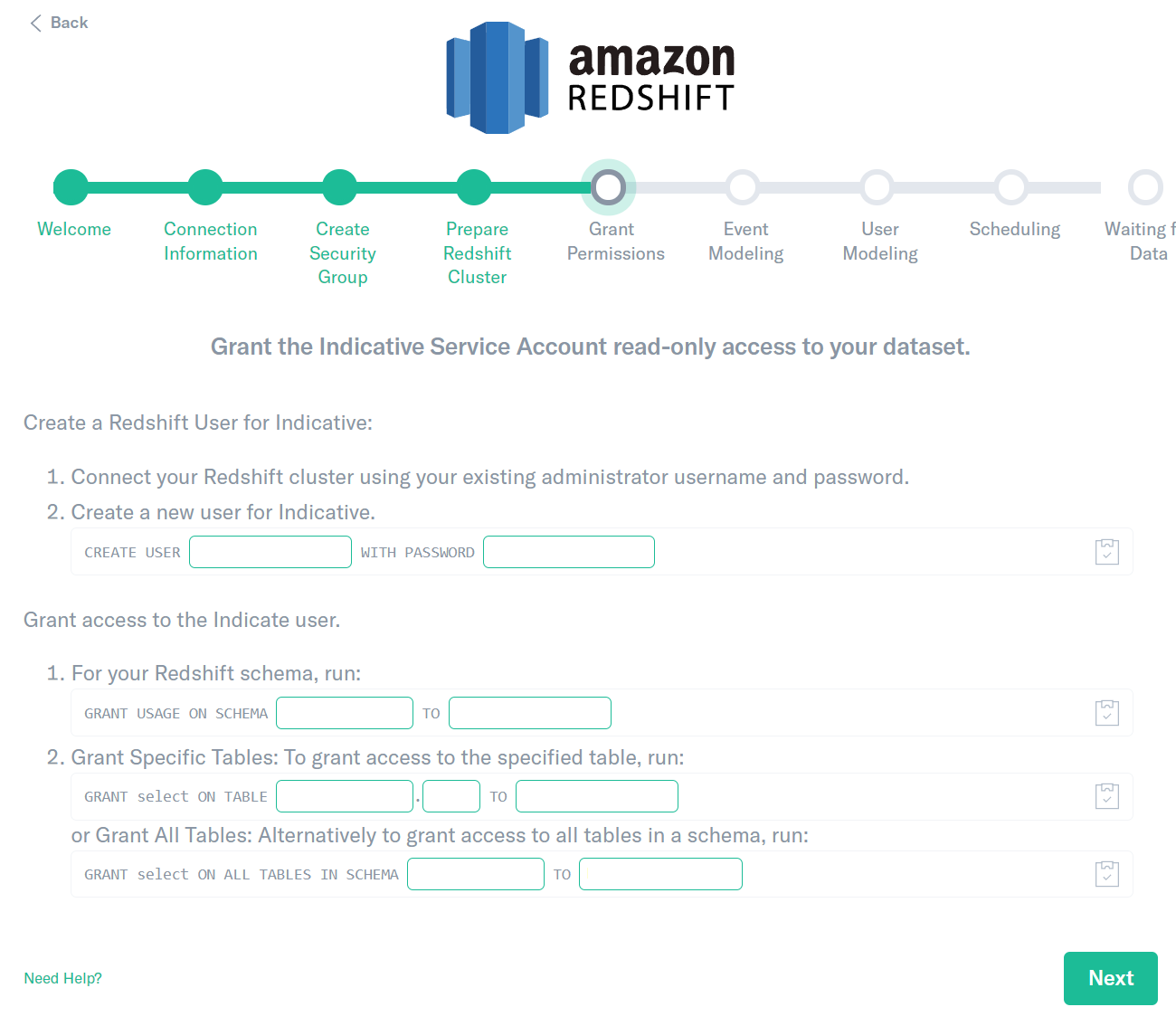Copy the GRANT USAGE ON SCHEMA command
The height and width of the screenshot is (1026, 1176).
1107,713
